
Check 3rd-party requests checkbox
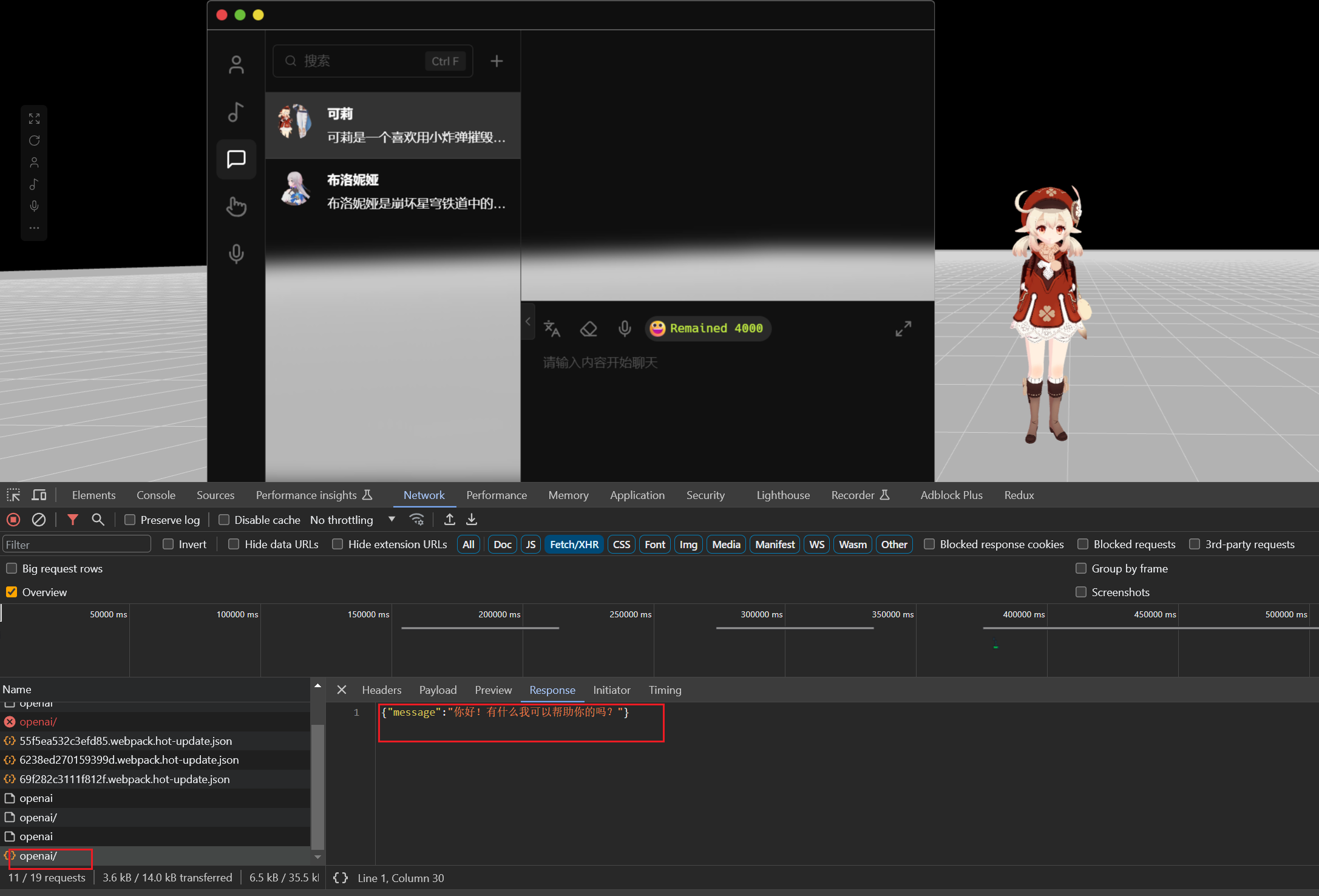coord(1195,545)
